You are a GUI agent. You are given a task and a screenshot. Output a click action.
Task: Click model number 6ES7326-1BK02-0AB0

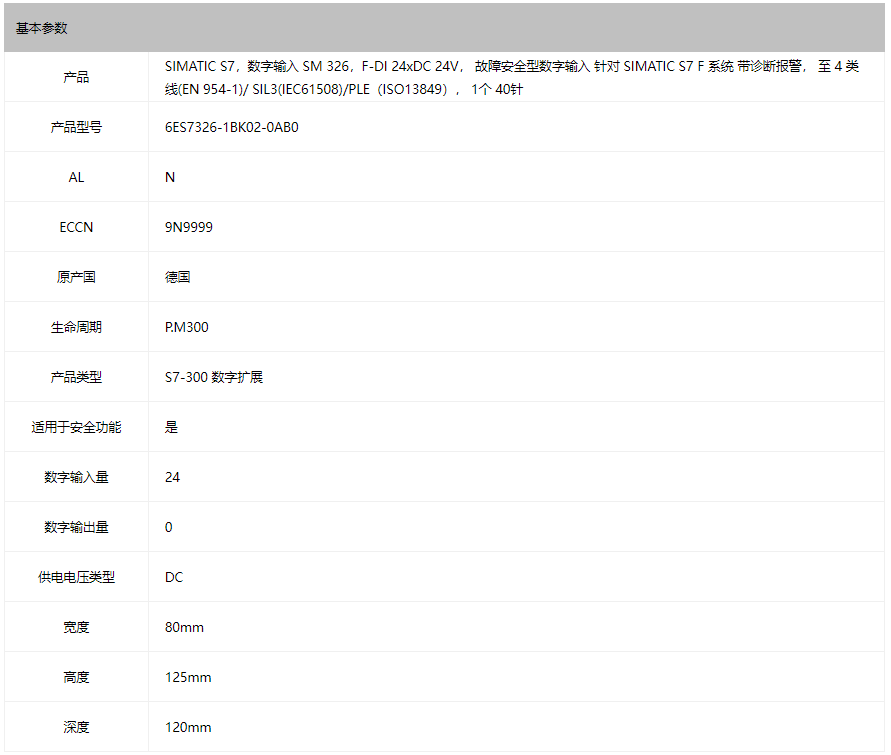click(x=231, y=127)
